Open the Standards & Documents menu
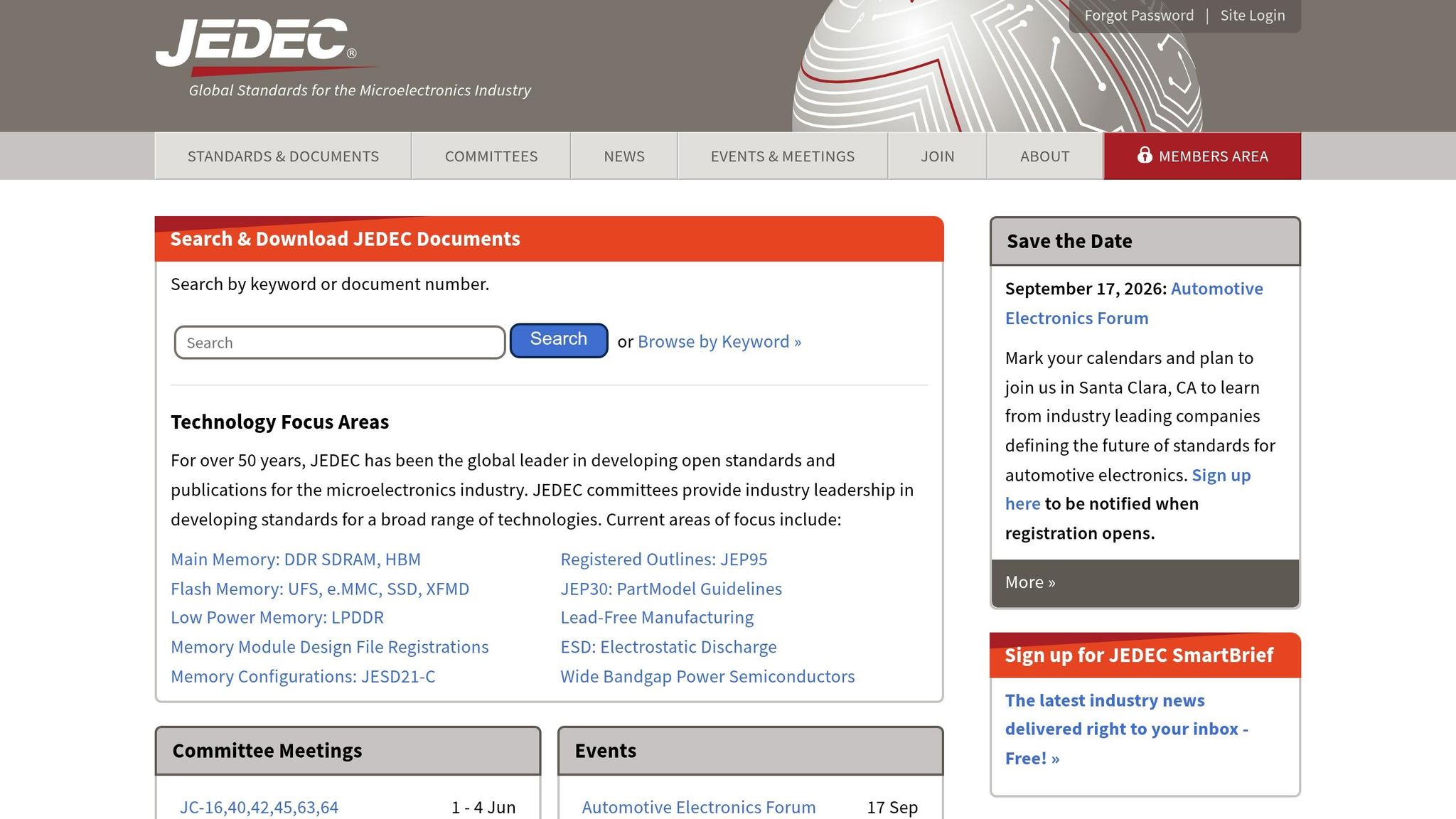Screen dimensions: 1456x819 click(283, 156)
